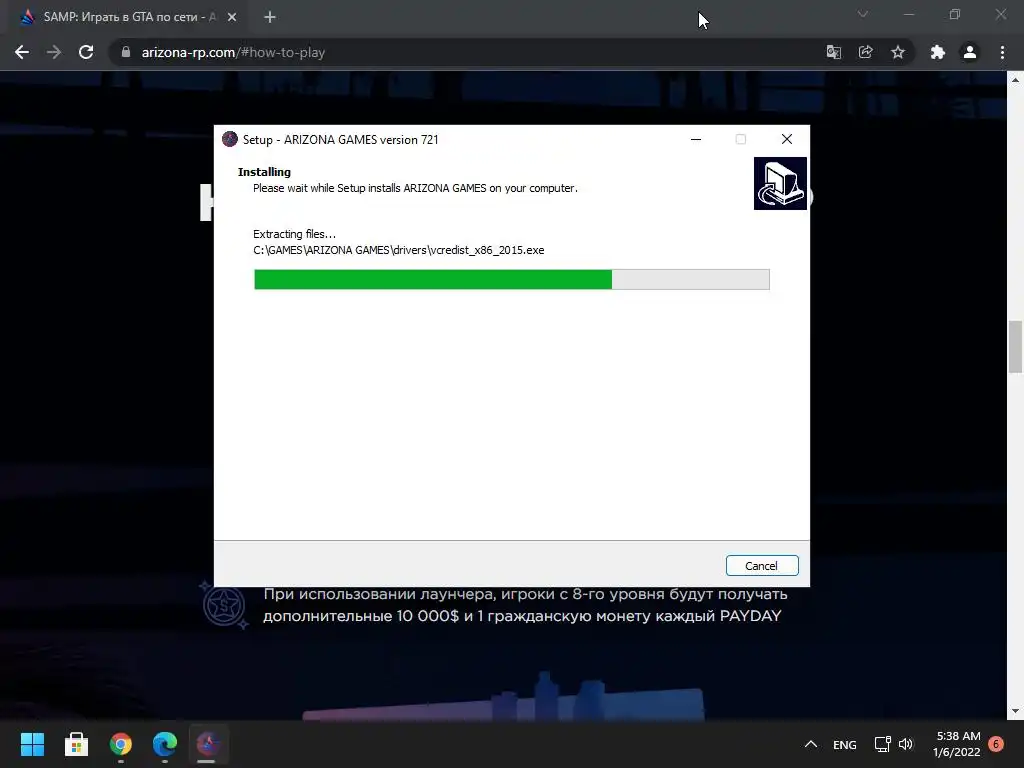
Task: Open Microsoft Edge from taskbar
Action: [x=165, y=744]
